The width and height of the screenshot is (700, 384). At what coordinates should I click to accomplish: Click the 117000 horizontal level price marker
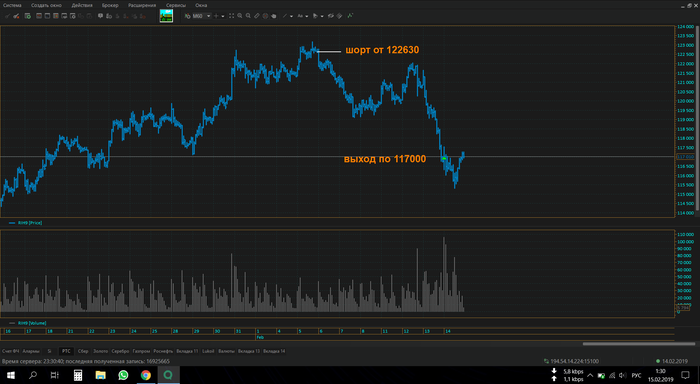tap(685, 157)
